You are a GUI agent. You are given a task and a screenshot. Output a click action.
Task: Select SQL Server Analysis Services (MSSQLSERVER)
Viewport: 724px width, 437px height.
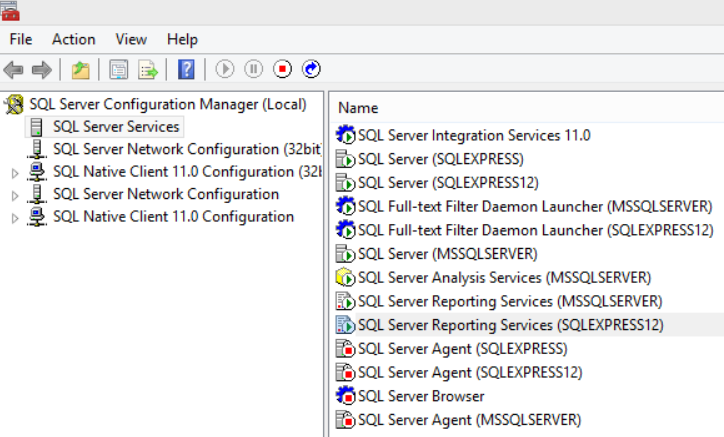[x=504, y=278]
